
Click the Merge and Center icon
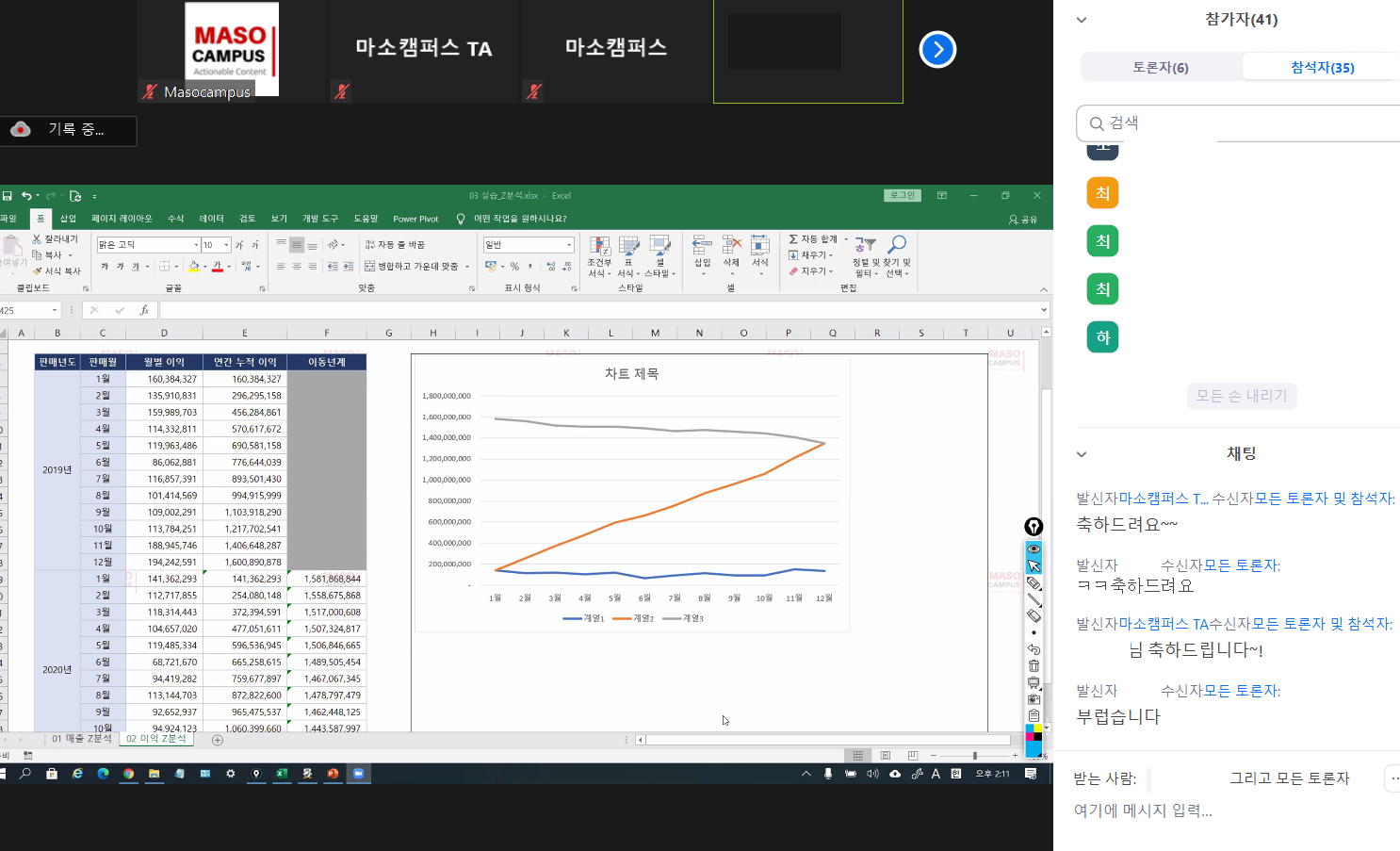pos(370,267)
